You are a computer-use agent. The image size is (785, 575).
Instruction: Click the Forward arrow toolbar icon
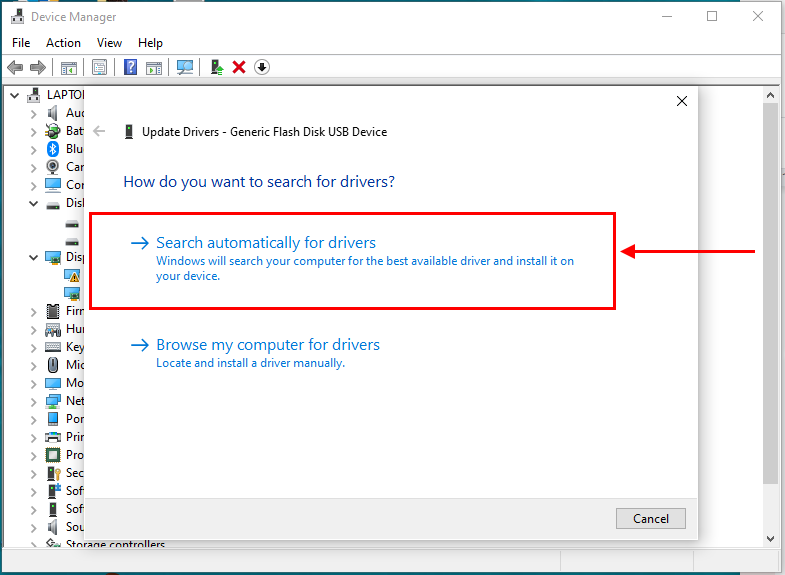tap(38, 67)
